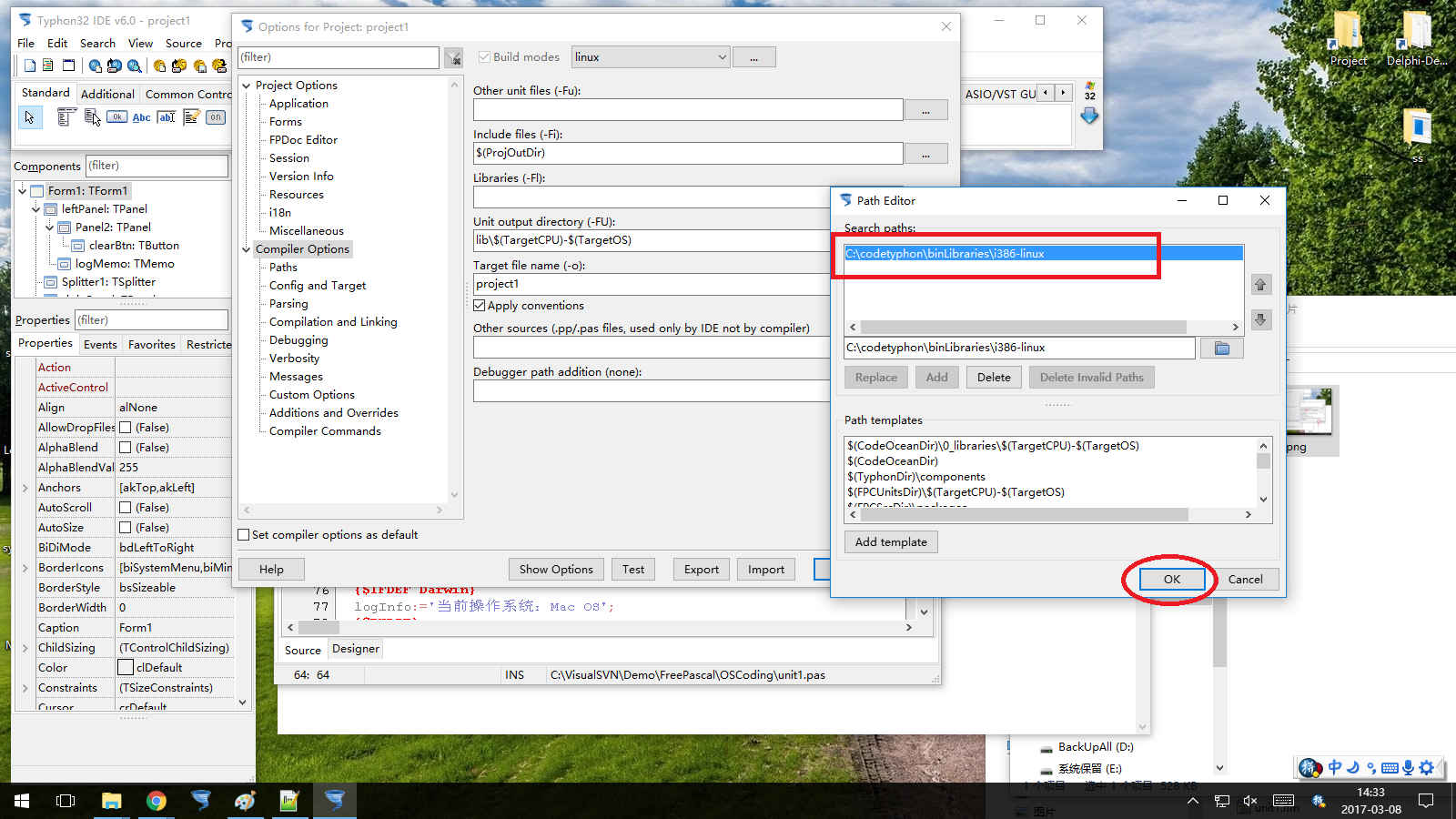Collapse the Project Options tree node

point(247,86)
